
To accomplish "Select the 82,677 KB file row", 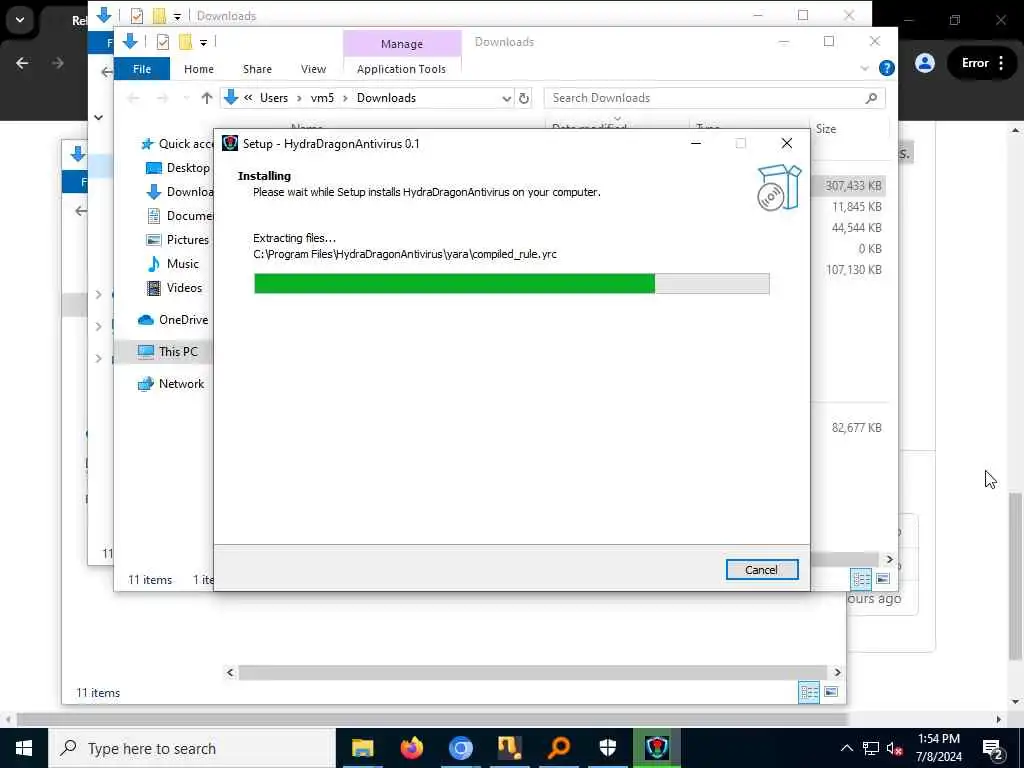I will 848,427.
